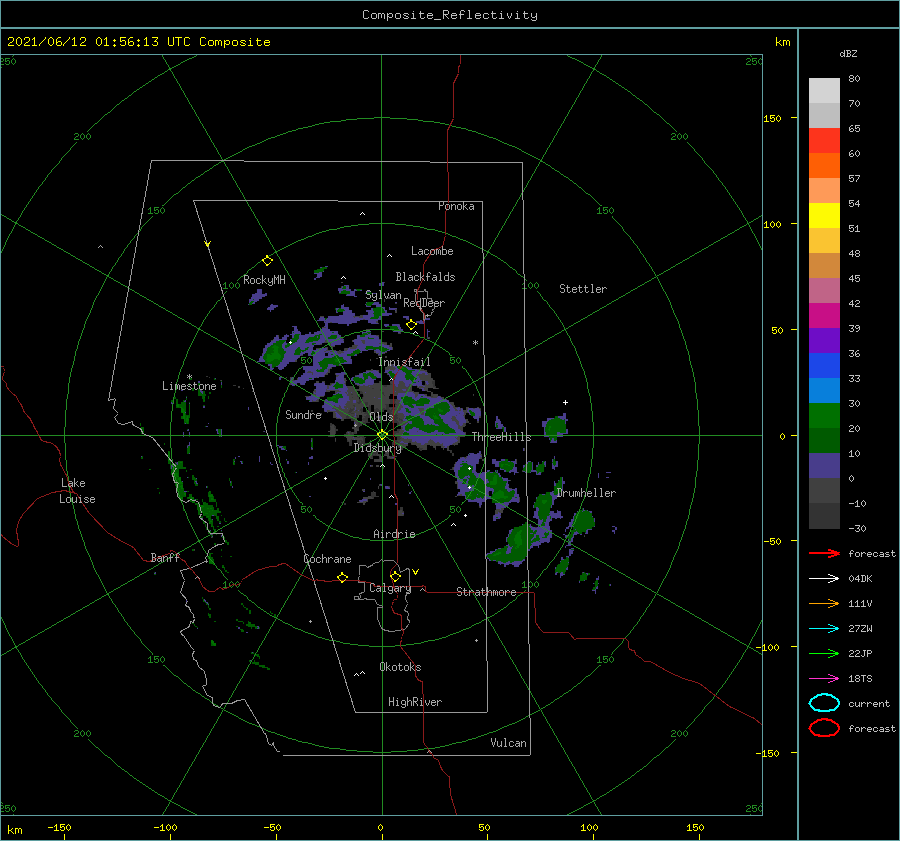Image resolution: width=900 pixels, height=841 pixels.
Task: Click the dBZ legend heading
Action: click(x=848, y=54)
